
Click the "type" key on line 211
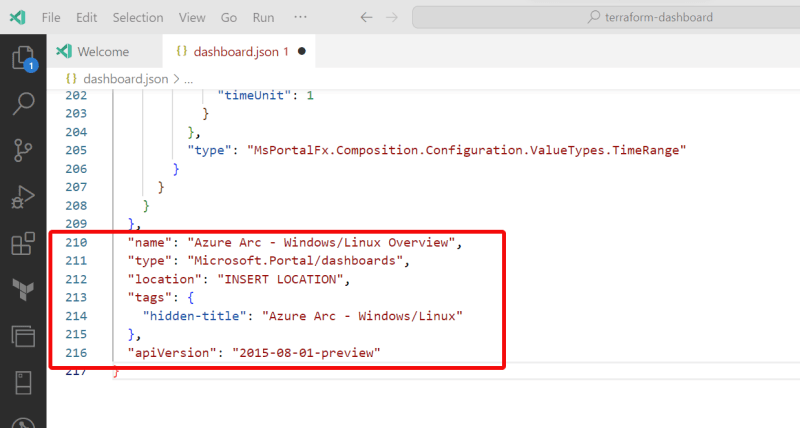149,261
